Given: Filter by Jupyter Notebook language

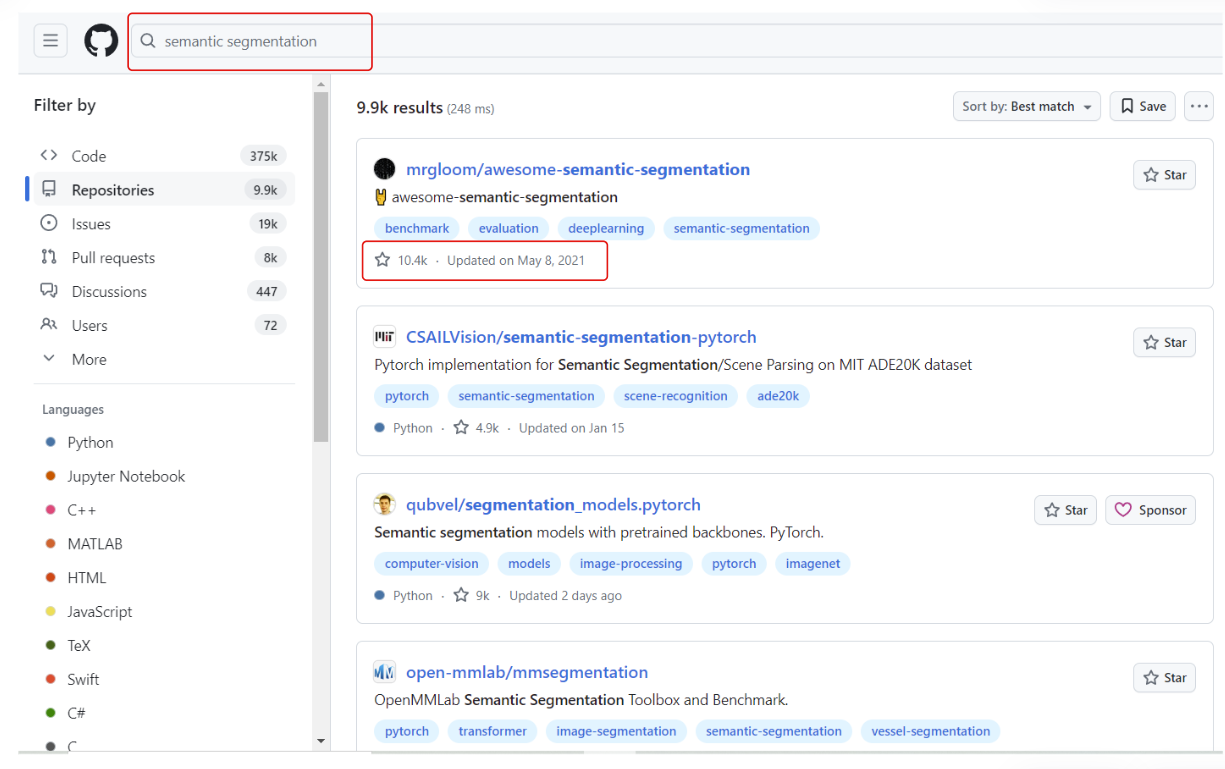Looking at the screenshot, I should (x=116, y=477).
